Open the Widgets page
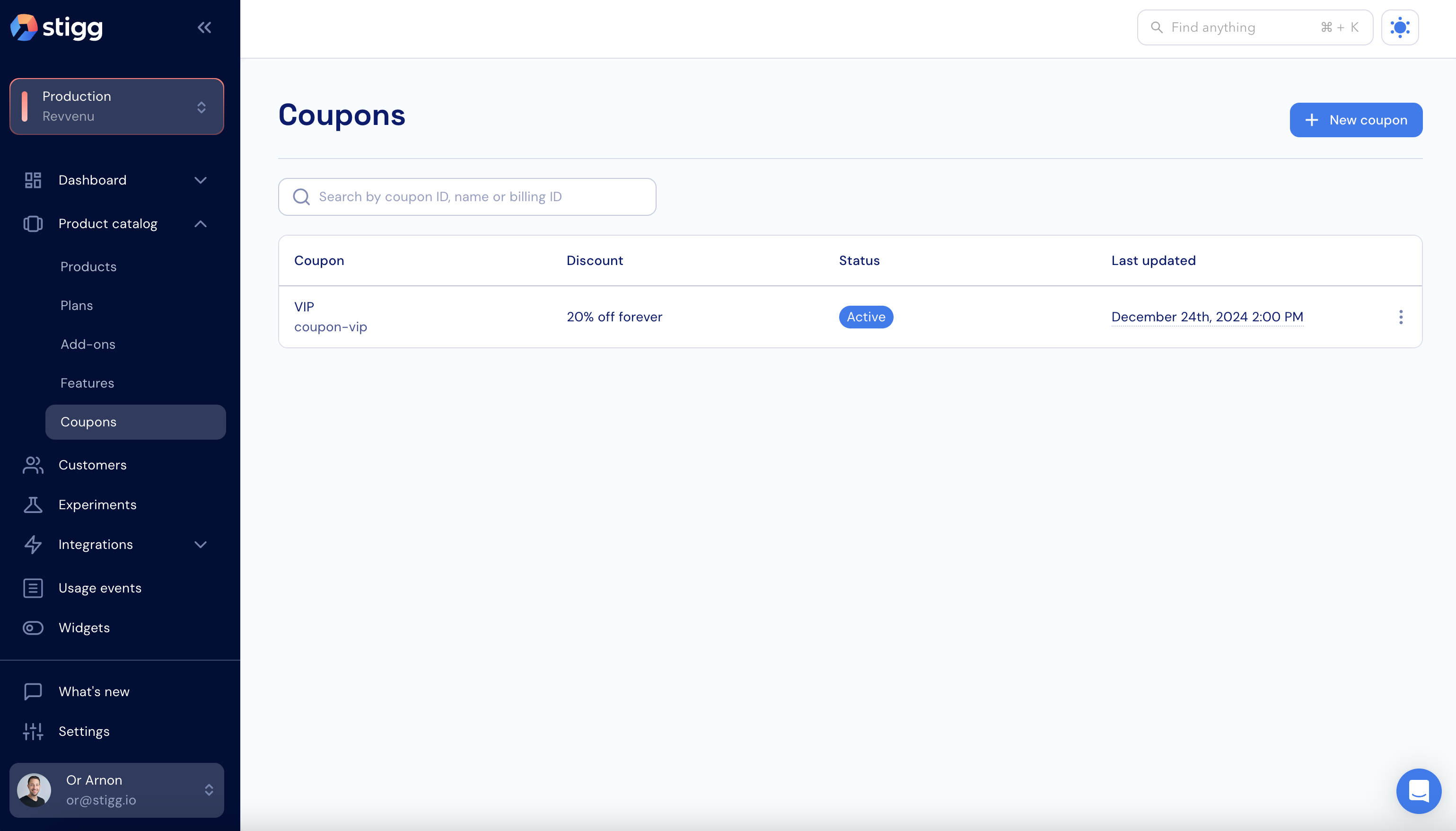This screenshot has height=831, width=1456. (x=84, y=628)
